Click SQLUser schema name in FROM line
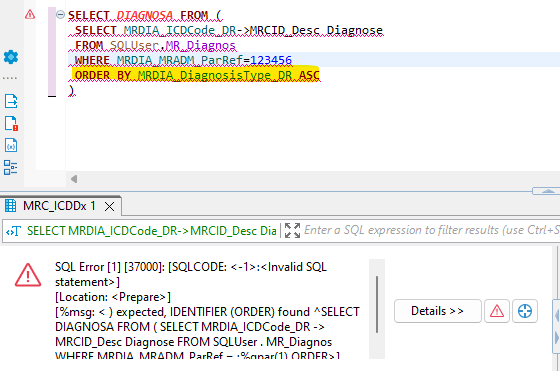 tap(134, 45)
